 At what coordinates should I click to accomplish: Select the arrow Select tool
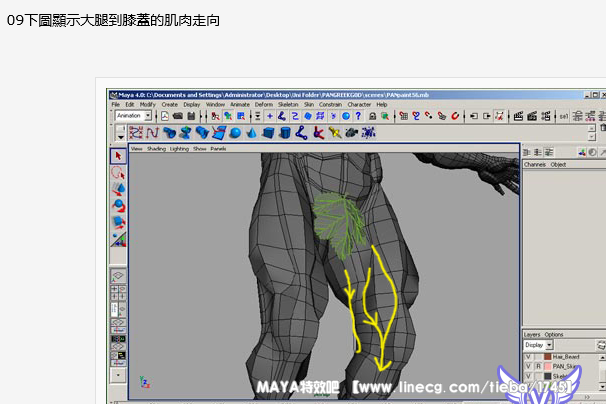118,156
